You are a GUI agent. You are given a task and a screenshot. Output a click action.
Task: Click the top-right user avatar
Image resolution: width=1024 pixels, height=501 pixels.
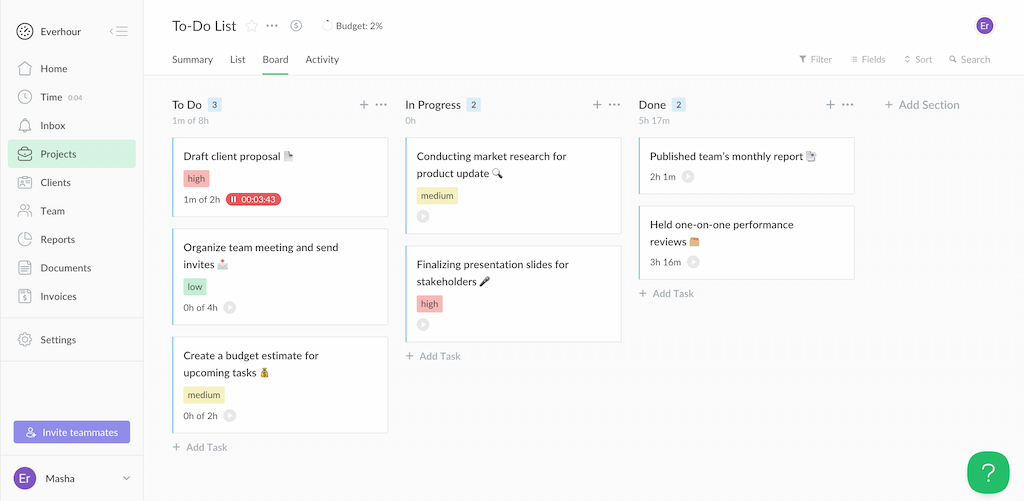pos(985,26)
